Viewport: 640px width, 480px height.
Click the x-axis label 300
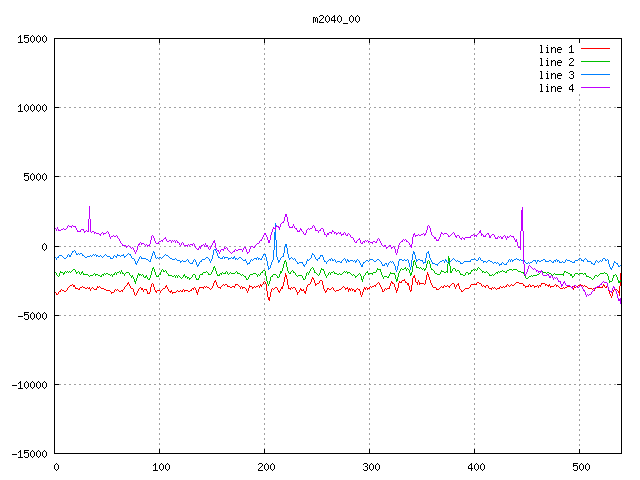pyautogui.click(x=371, y=467)
